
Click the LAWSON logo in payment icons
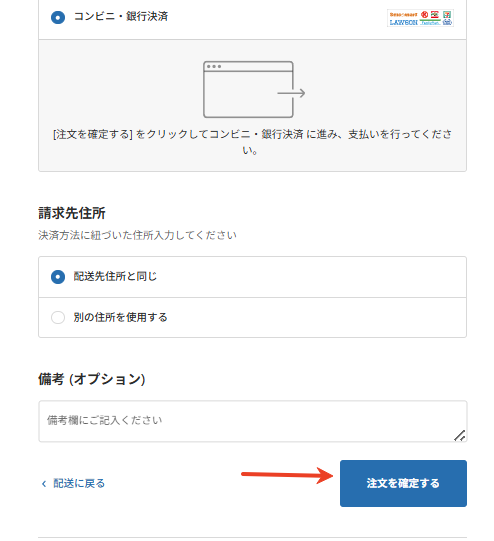click(404, 22)
